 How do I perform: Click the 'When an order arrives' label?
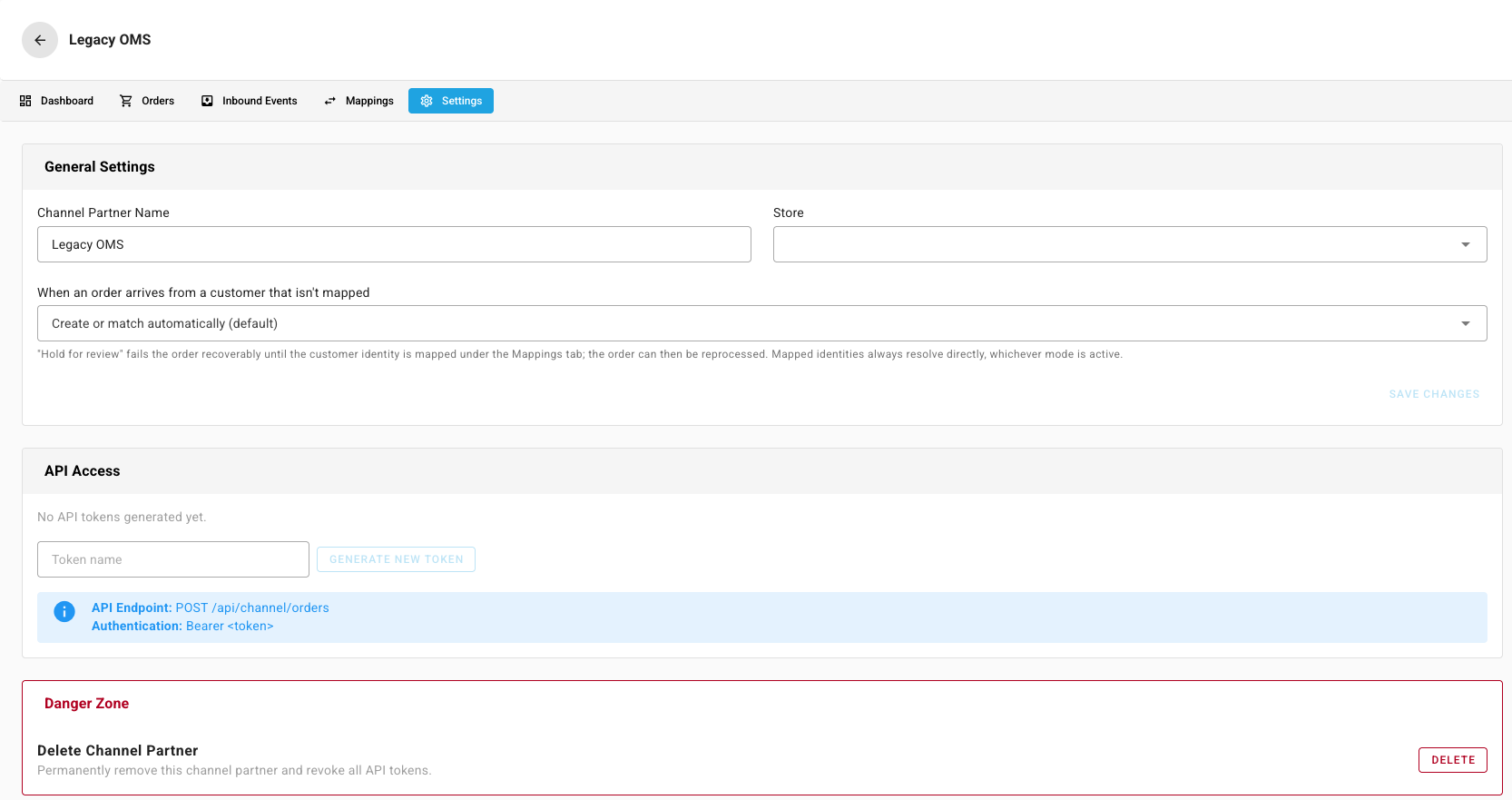(203, 292)
